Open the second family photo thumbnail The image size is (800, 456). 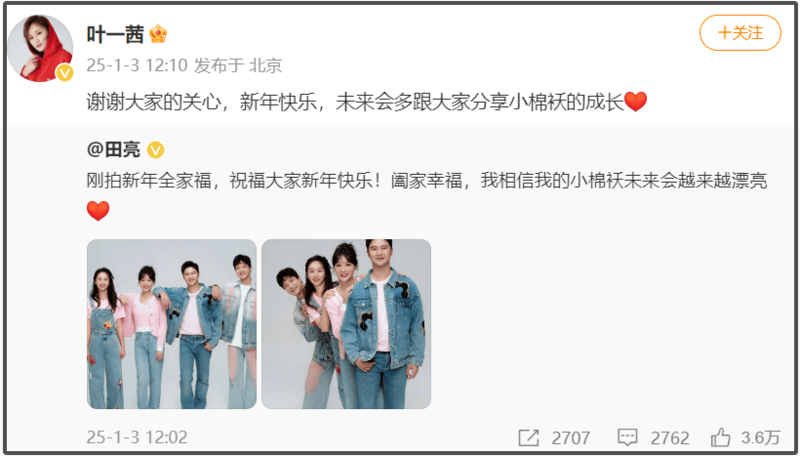[346, 324]
